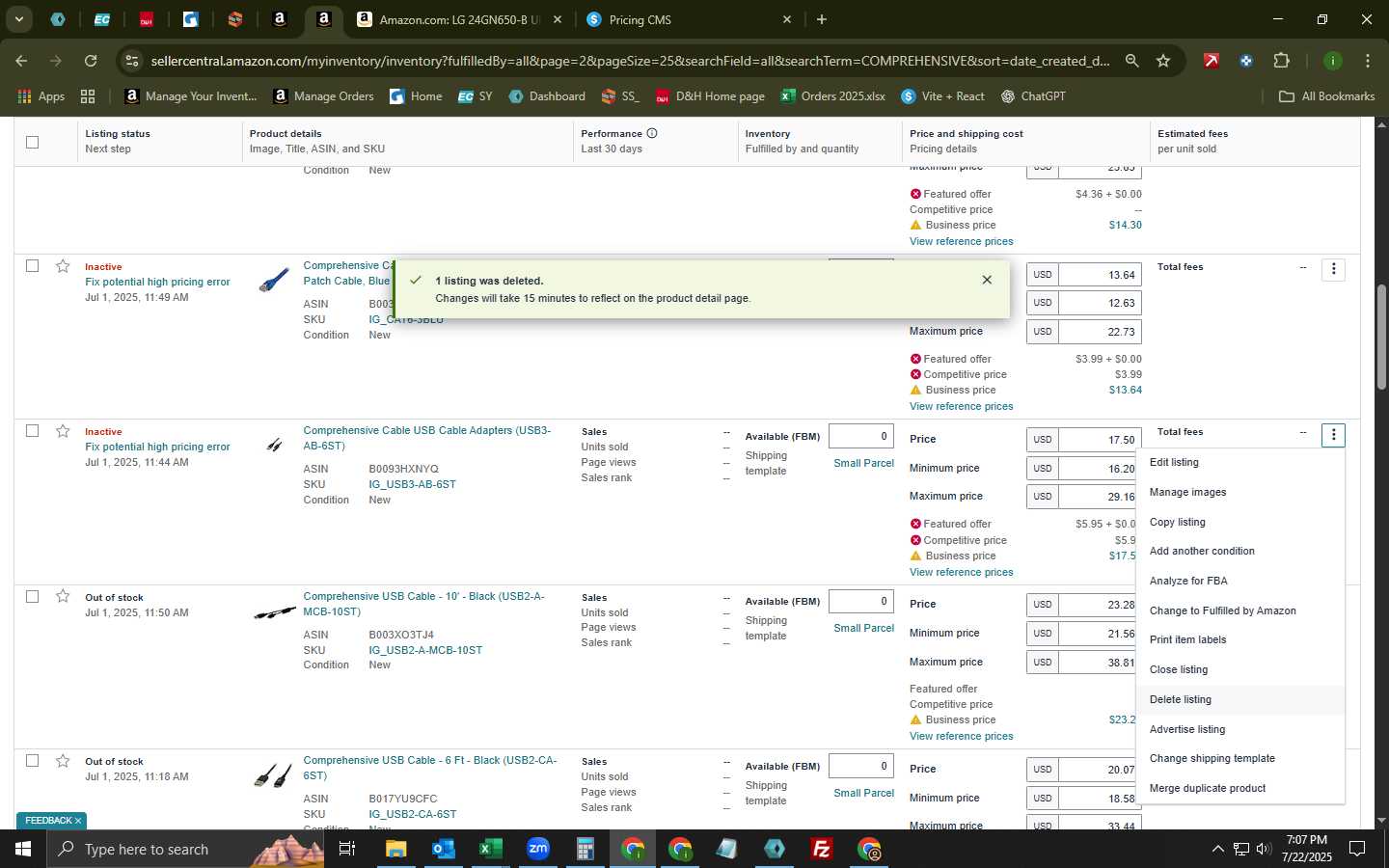The image size is (1389, 868).
Task: Click Small Parcel template for USB2-CA-6ST
Action: [x=863, y=793]
